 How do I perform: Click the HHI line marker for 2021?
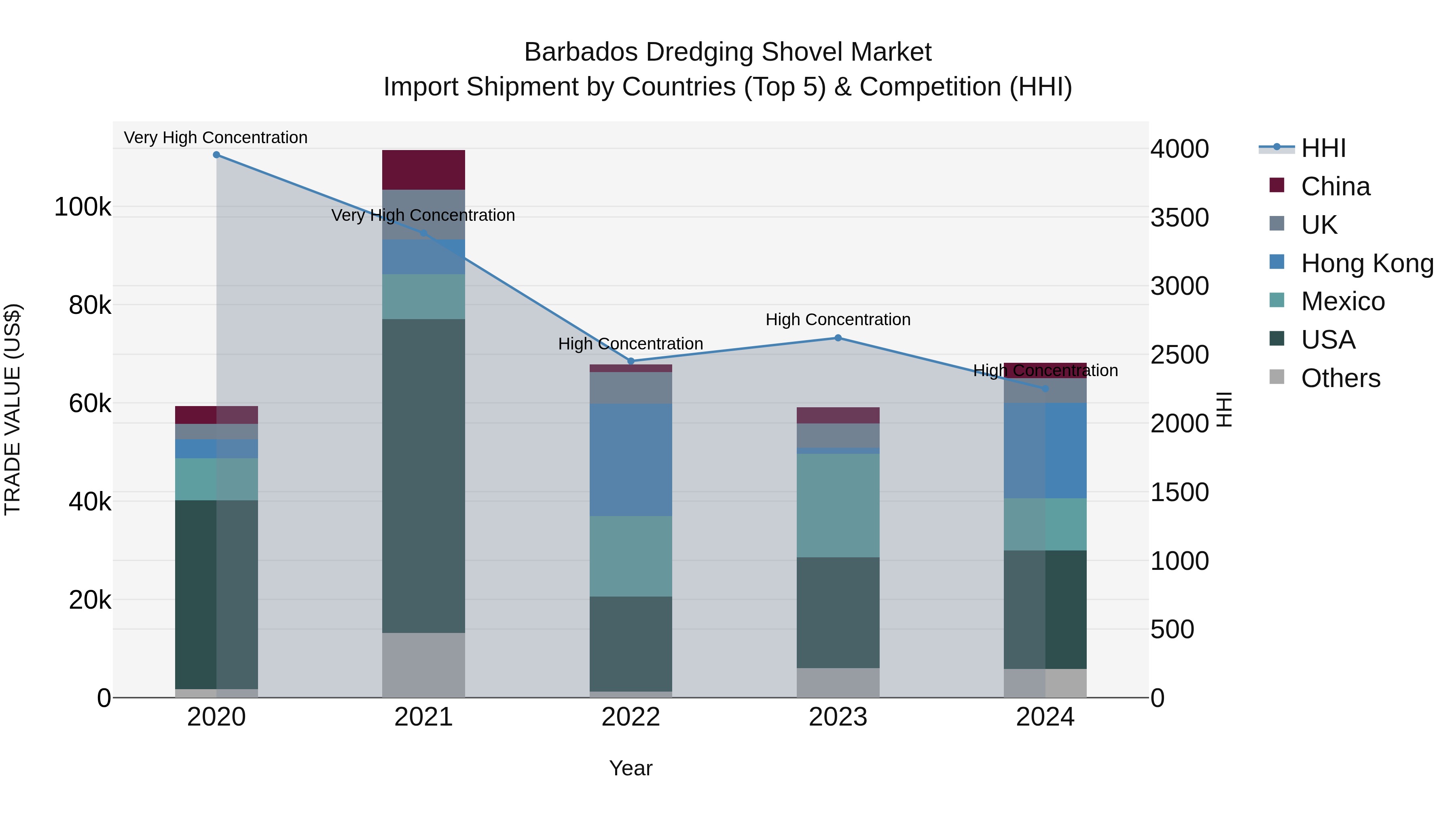pyautogui.click(x=423, y=233)
